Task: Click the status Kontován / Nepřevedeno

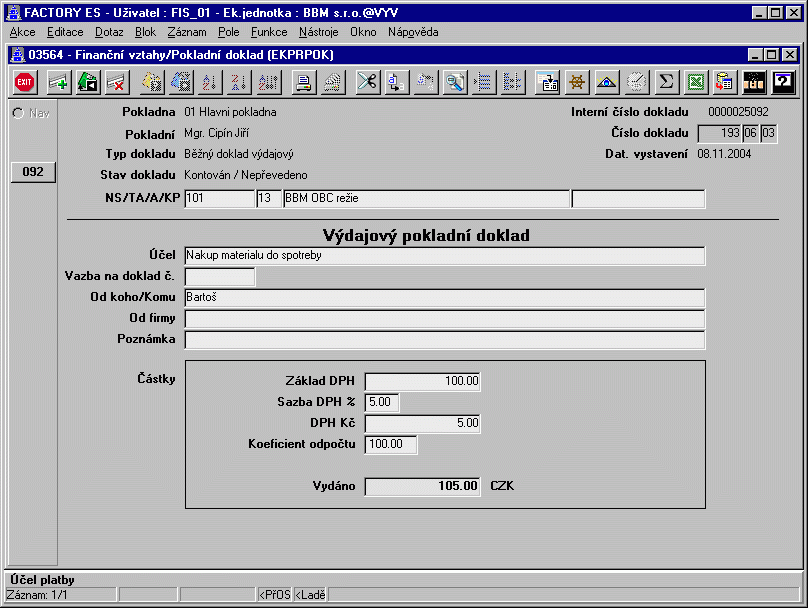Action: (246, 175)
